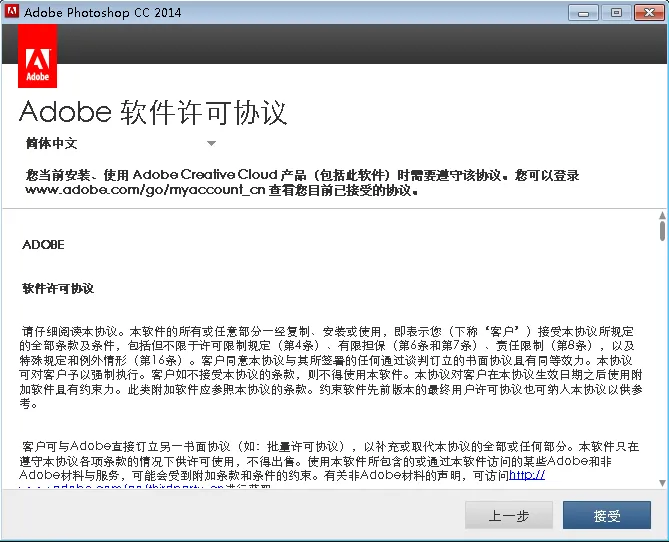Open the 简体中文 language dropdown
669x542 pixels.
(x=121, y=143)
